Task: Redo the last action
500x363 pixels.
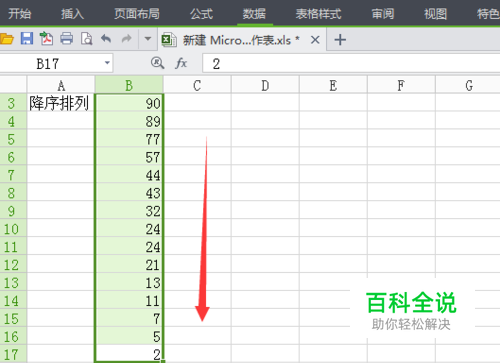Action: tap(126, 39)
